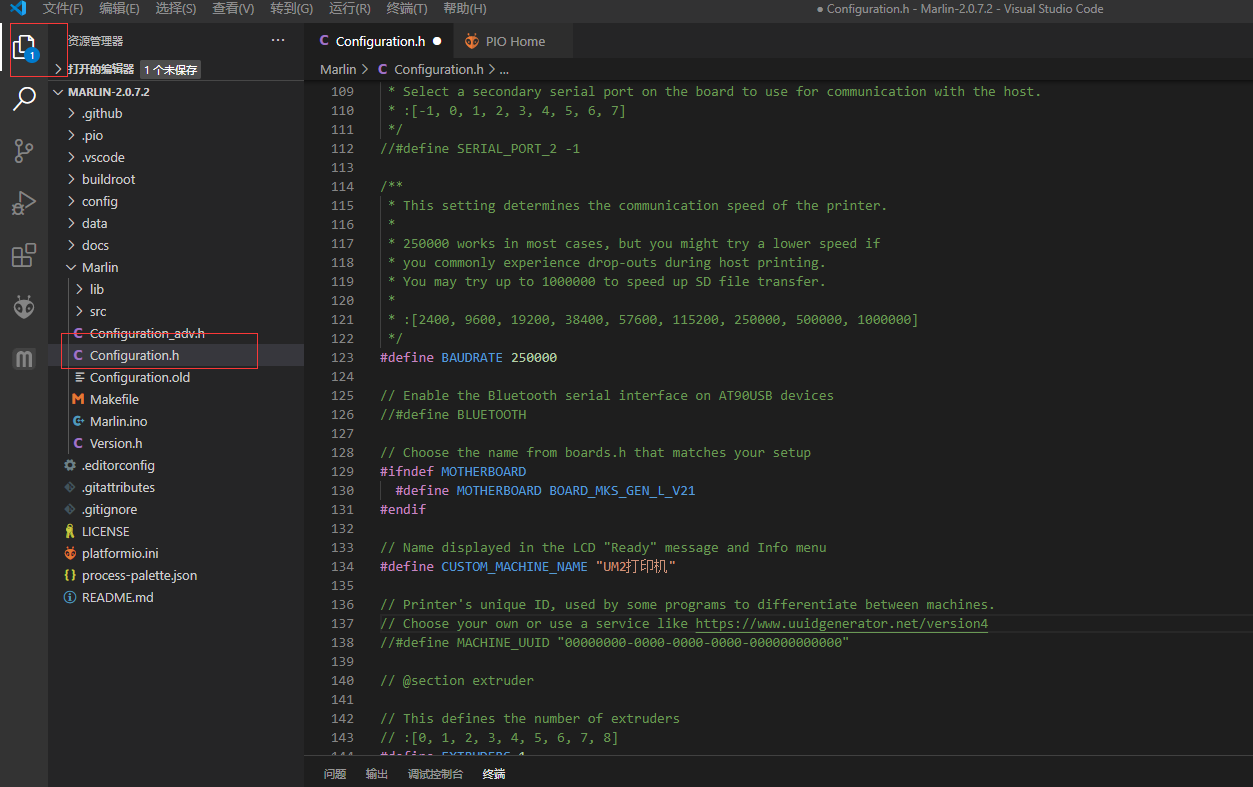This screenshot has height=787, width=1253.
Task: Expand the .github folder
Action: click(105, 113)
